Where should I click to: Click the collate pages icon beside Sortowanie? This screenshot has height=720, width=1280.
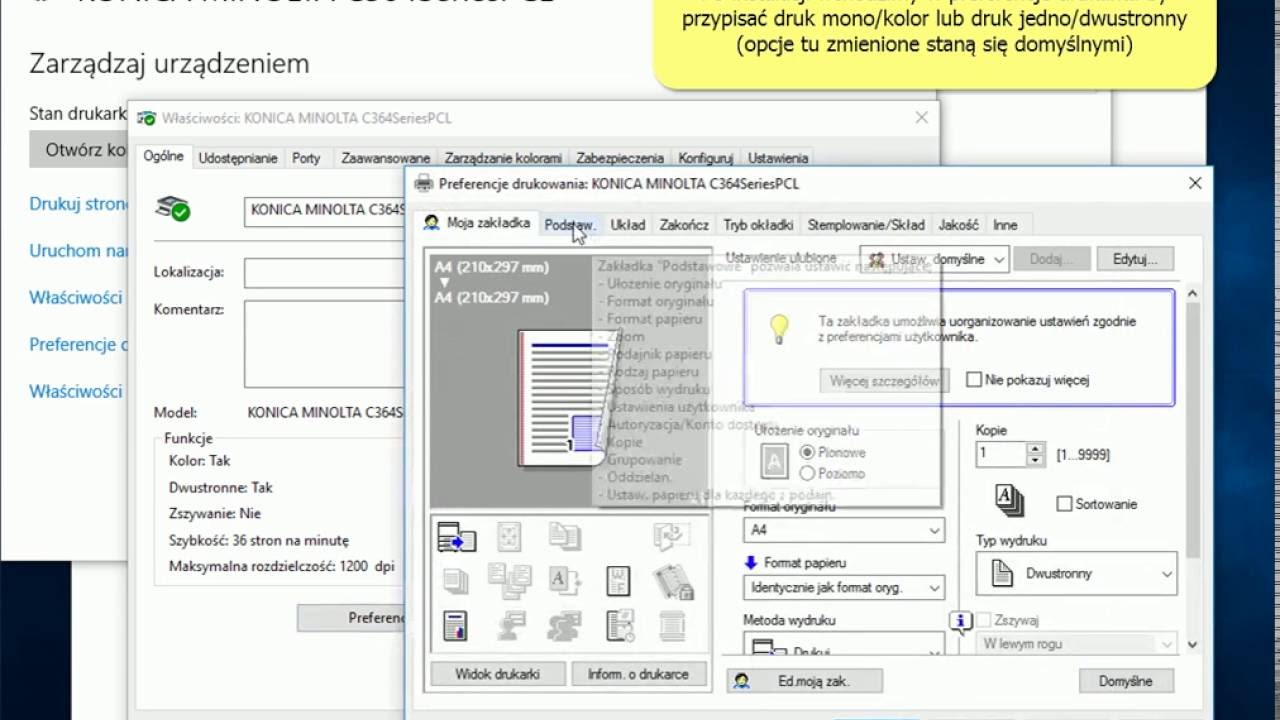[x=1009, y=501]
